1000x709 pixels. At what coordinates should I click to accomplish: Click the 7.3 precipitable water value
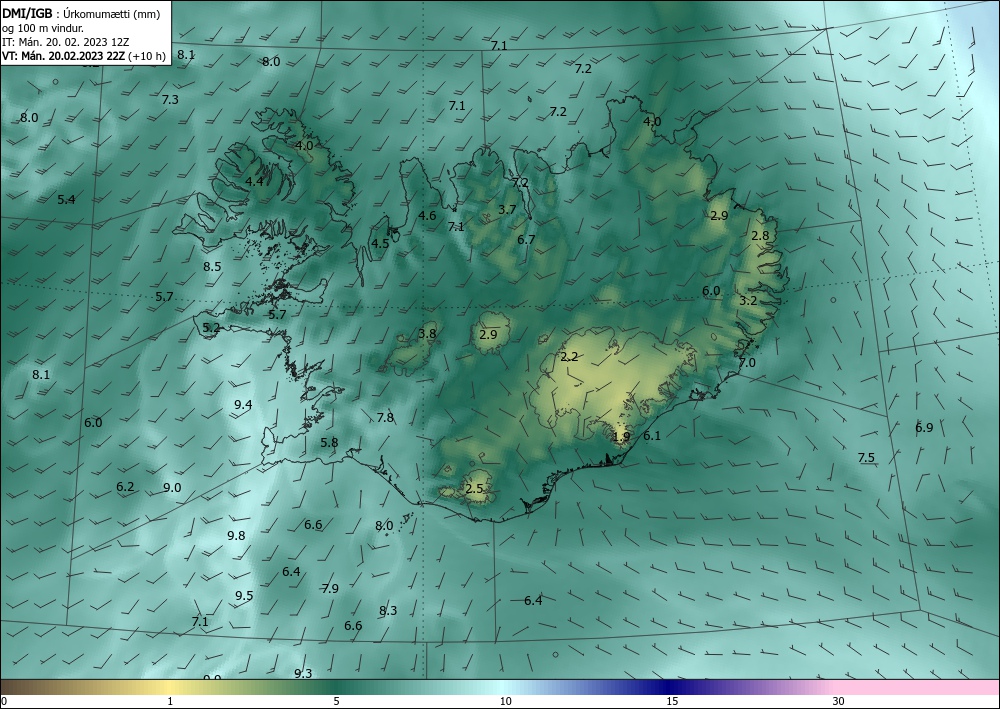click(170, 99)
